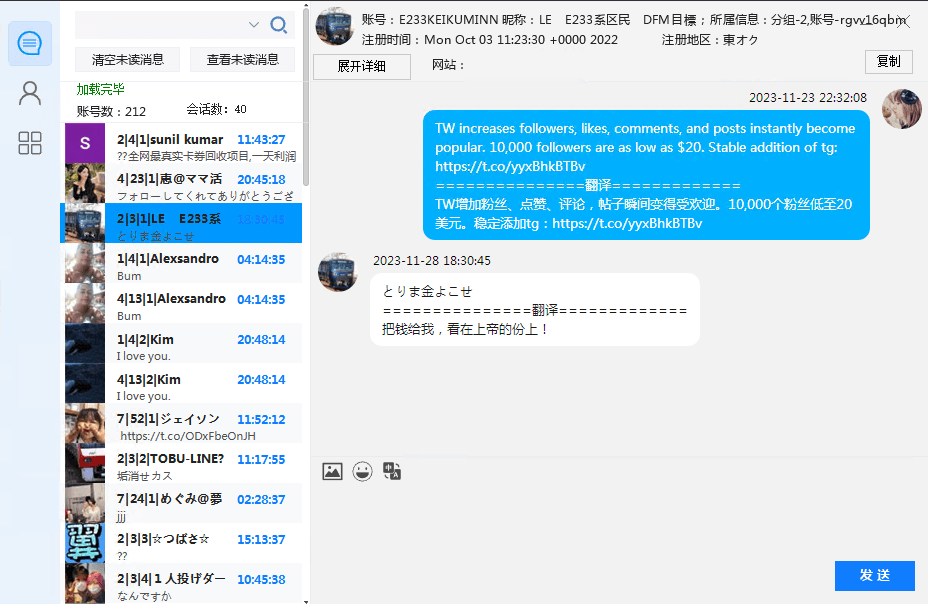928x604 pixels.
Task: Click the insert image icon
Action: pos(332,471)
